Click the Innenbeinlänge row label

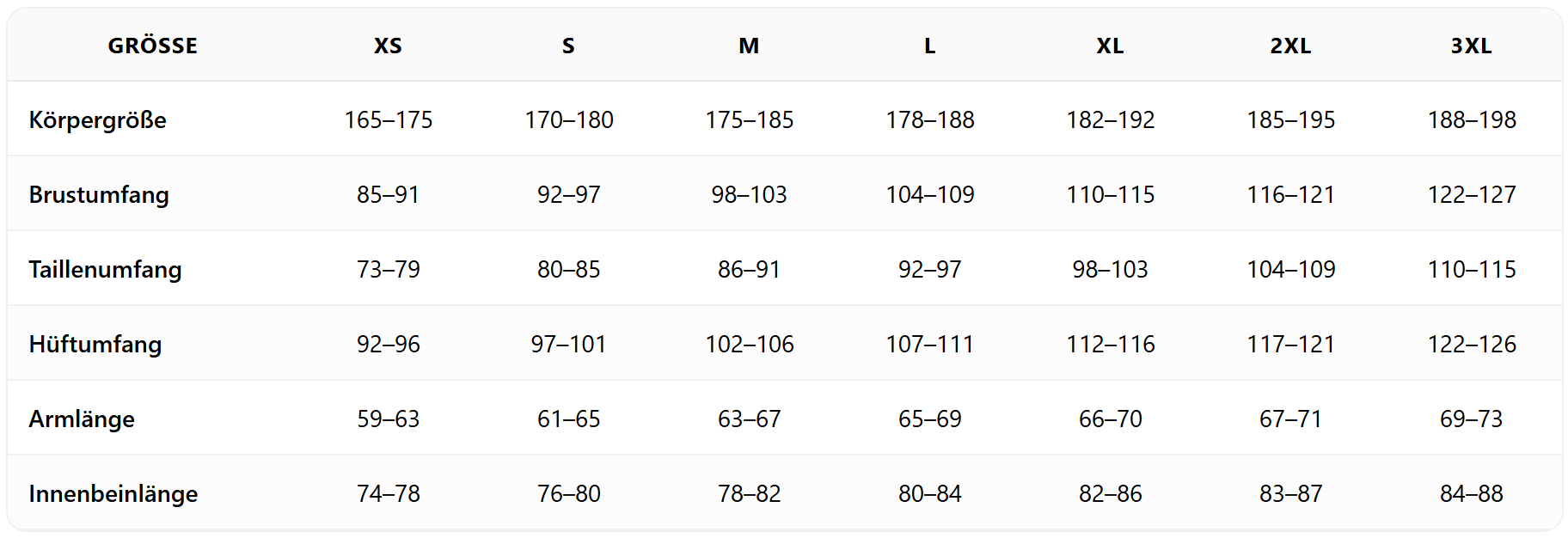(x=113, y=494)
